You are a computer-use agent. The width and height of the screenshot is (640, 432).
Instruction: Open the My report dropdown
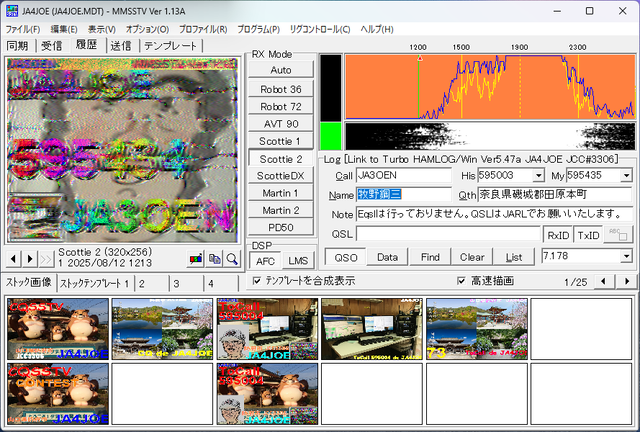626,176
